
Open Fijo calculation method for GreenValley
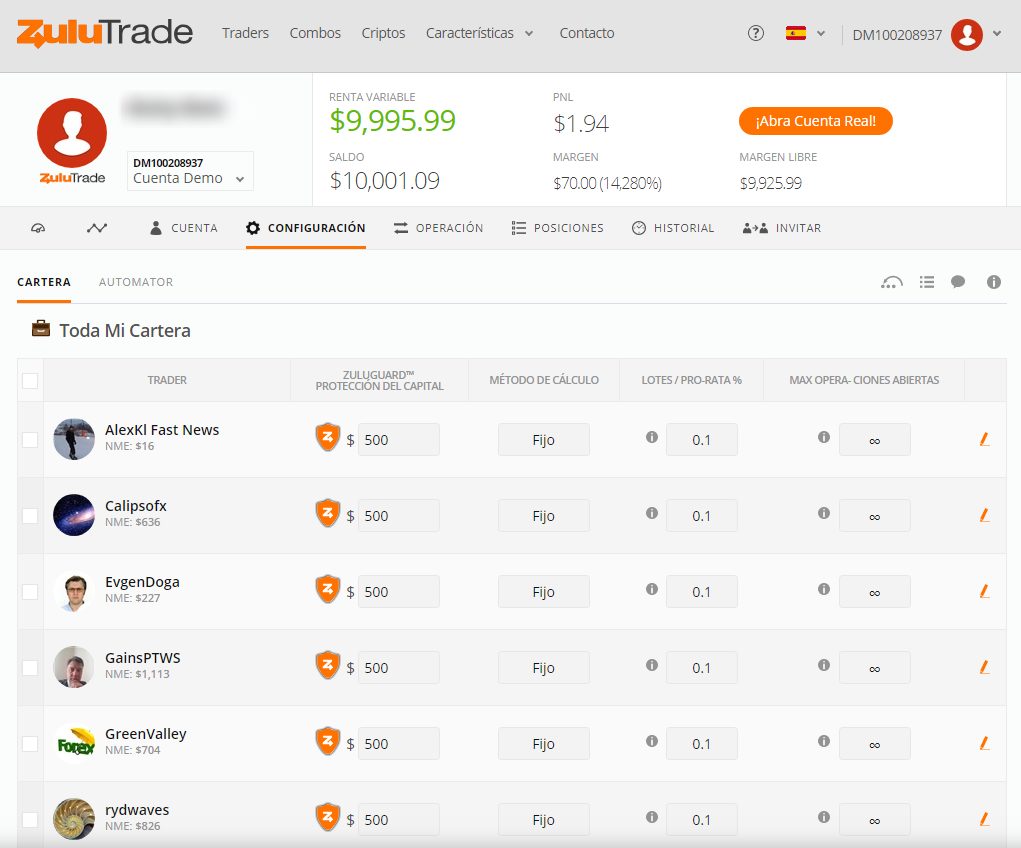tap(544, 744)
